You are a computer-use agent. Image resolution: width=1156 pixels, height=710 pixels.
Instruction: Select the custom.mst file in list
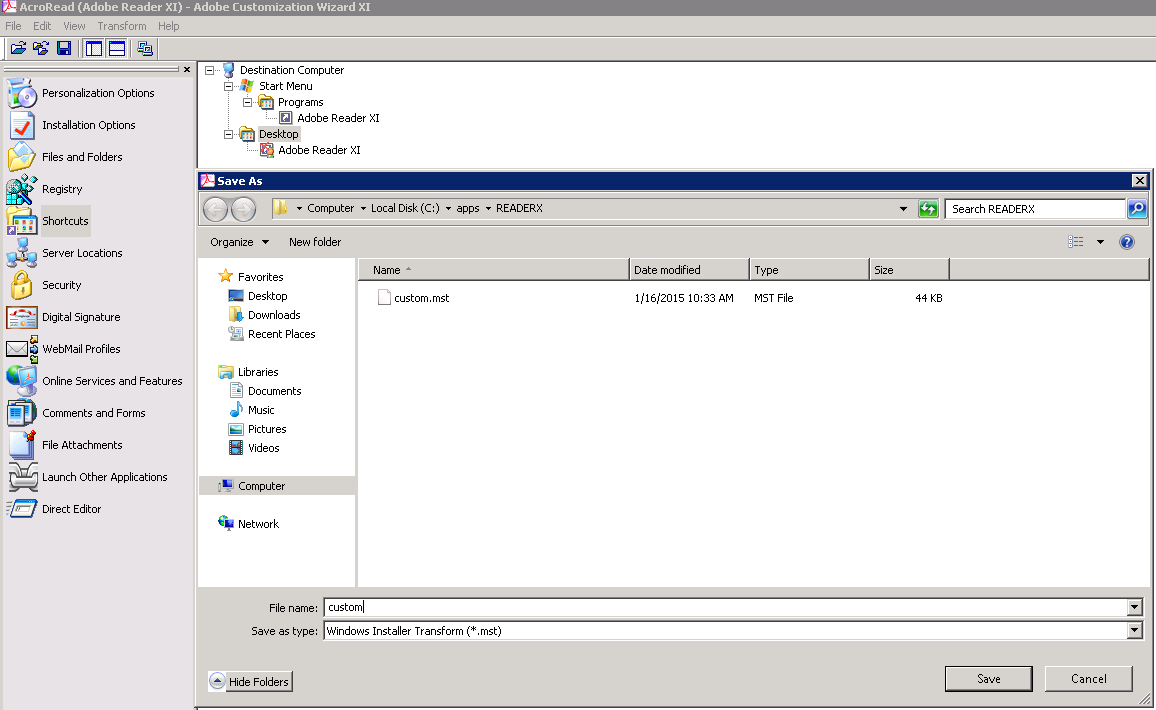pyautogui.click(x=421, y=298)
